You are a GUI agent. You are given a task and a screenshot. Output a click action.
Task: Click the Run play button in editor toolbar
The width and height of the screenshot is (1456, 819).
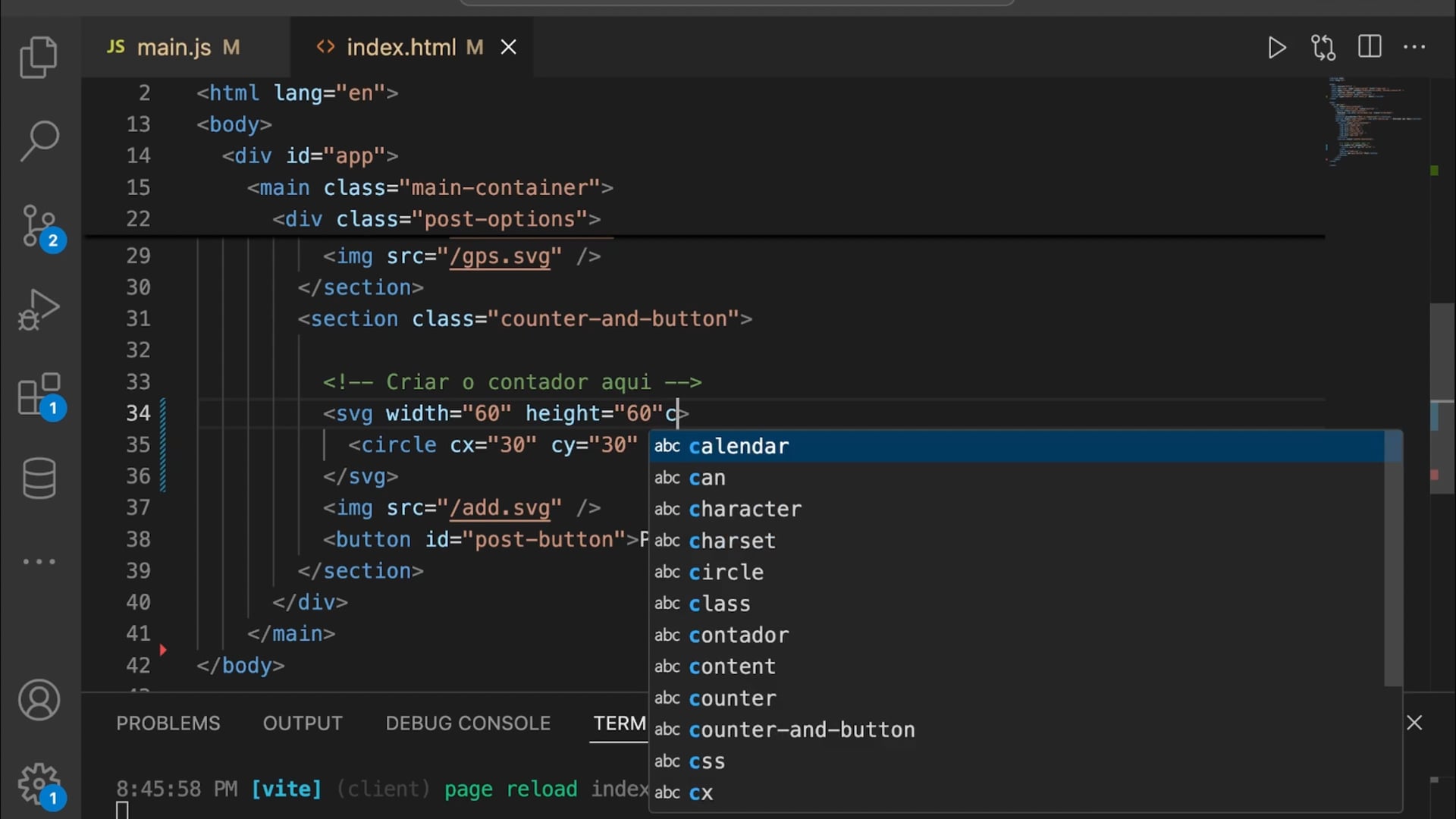click(x=1277, y=48)
